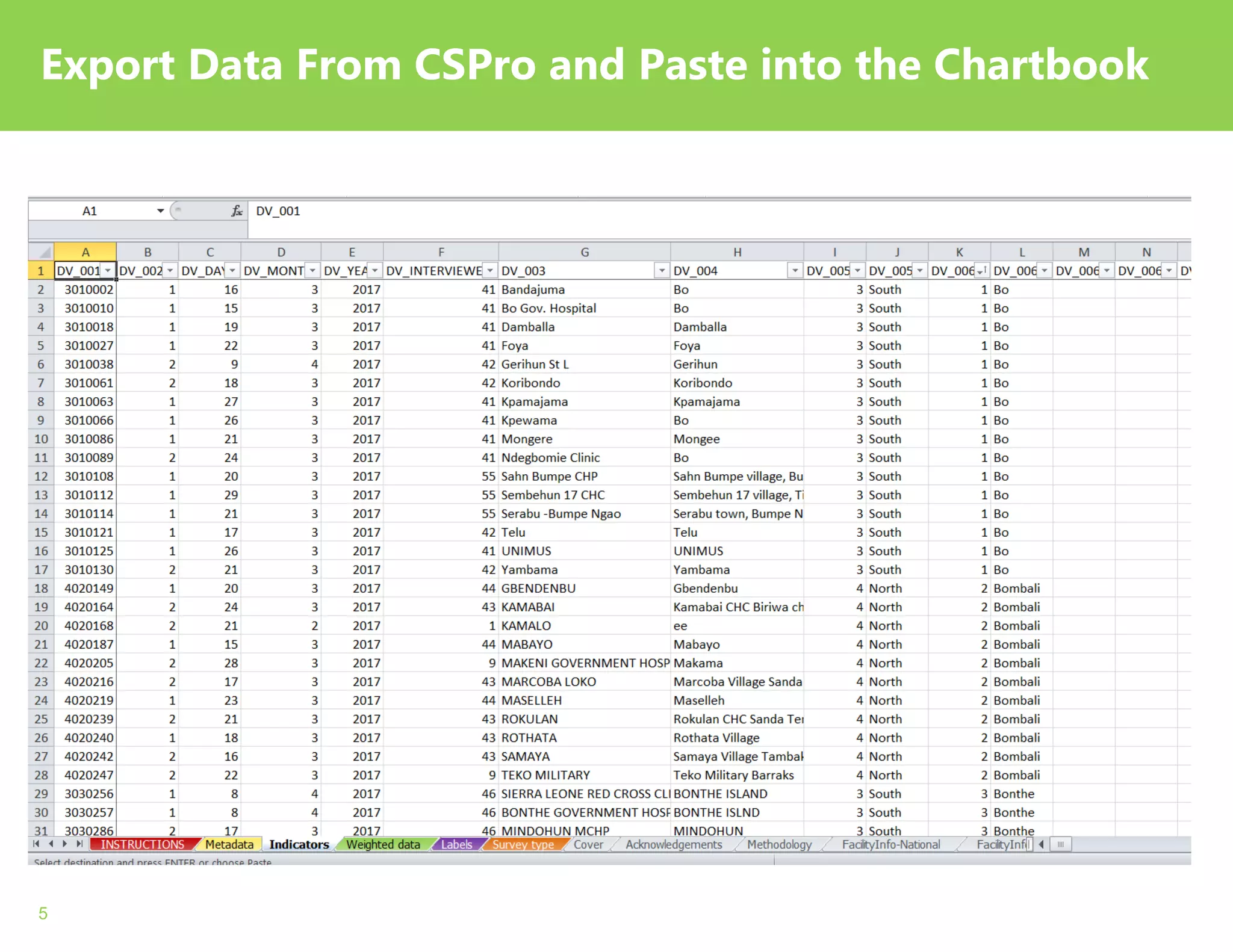Open the Acknowledgements sheet tab
1233x952 pixels.
pos(674,844)
